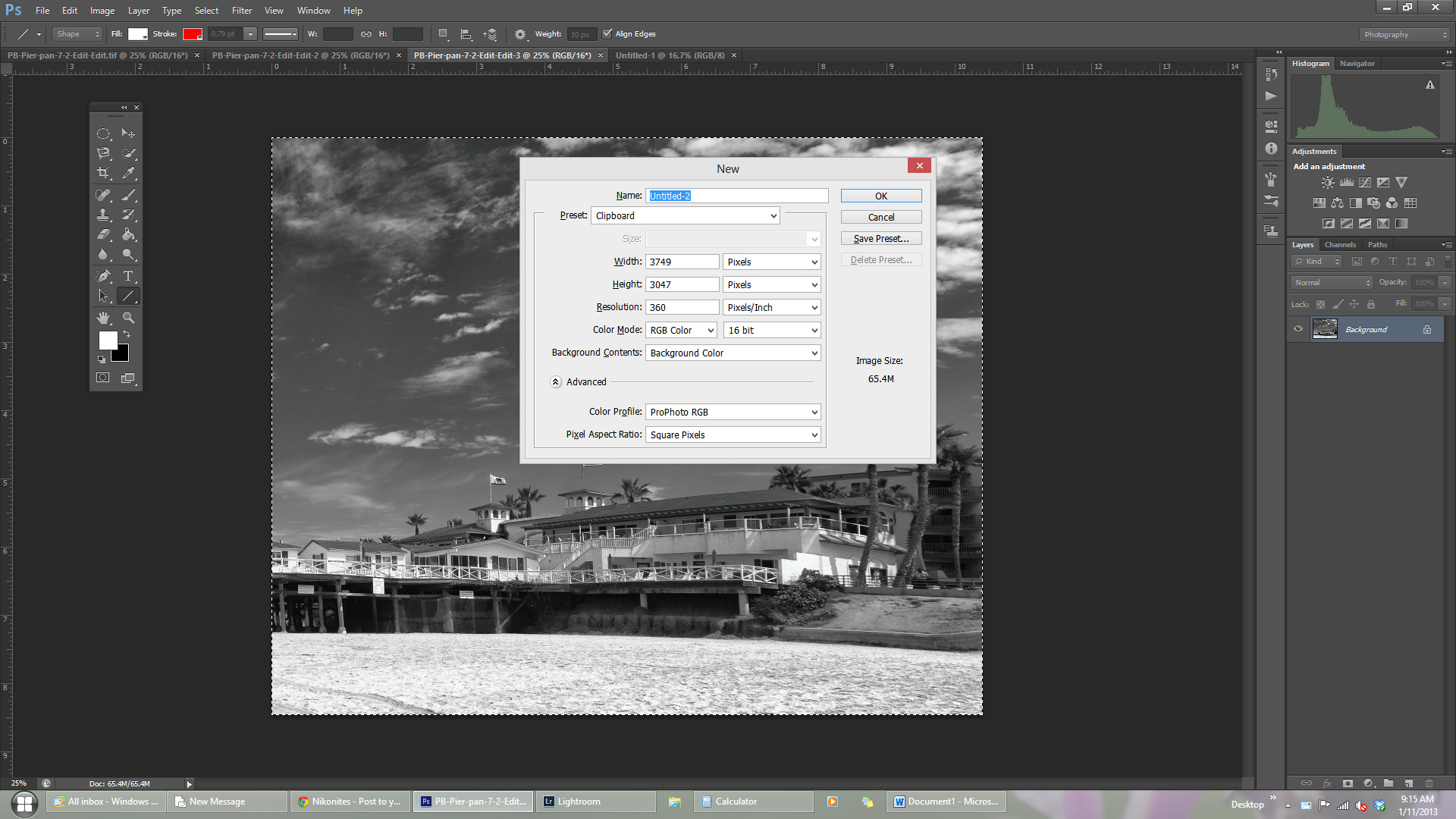Select the Eraser tool

pos(103,234)
